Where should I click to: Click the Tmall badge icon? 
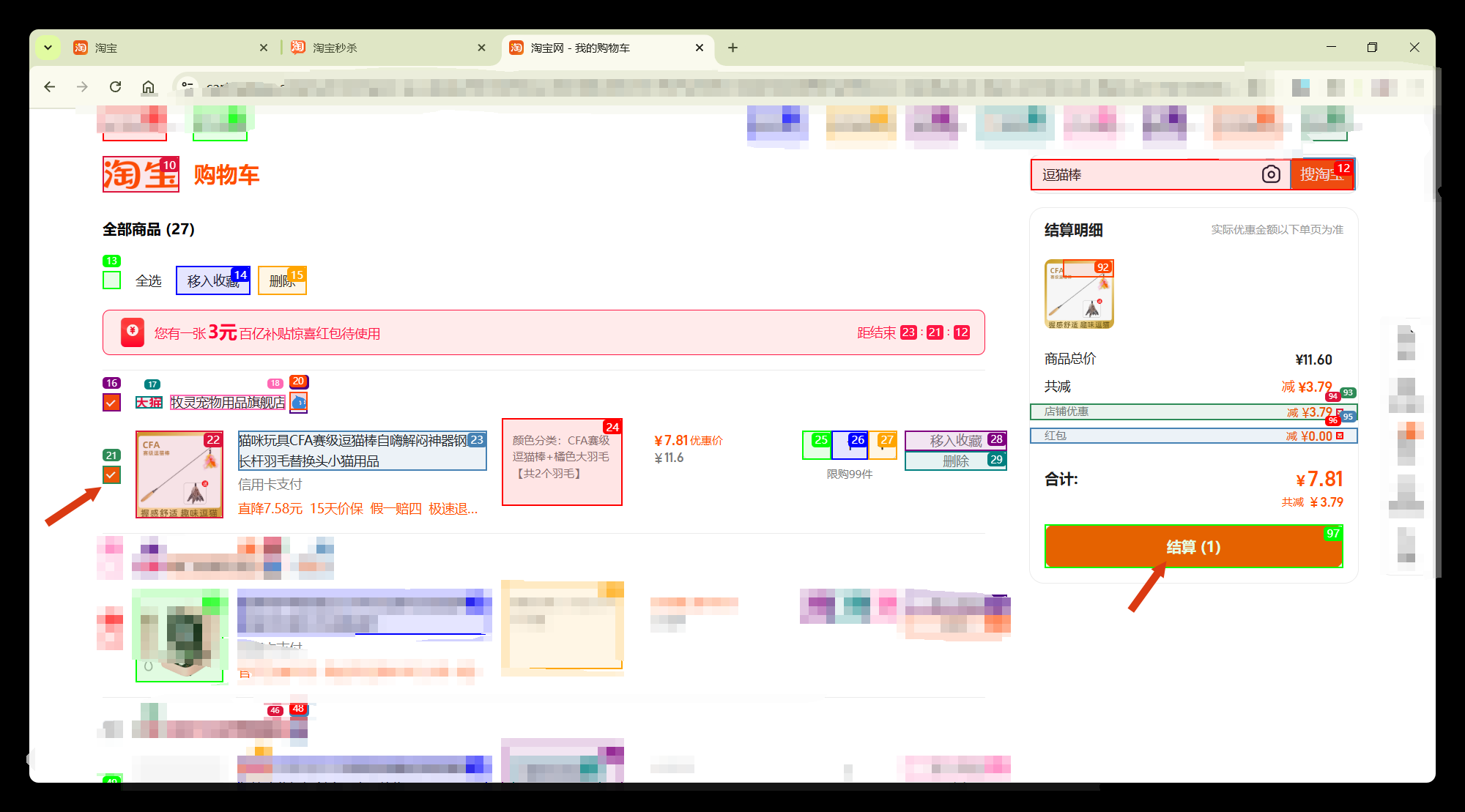pyautogui.click(x=149, y=402)
